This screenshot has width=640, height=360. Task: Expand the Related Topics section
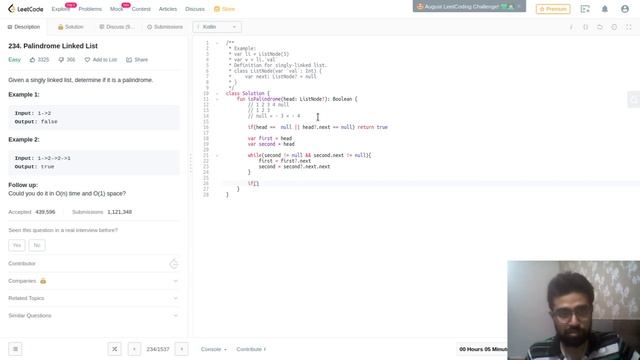(x=93, y=298)
